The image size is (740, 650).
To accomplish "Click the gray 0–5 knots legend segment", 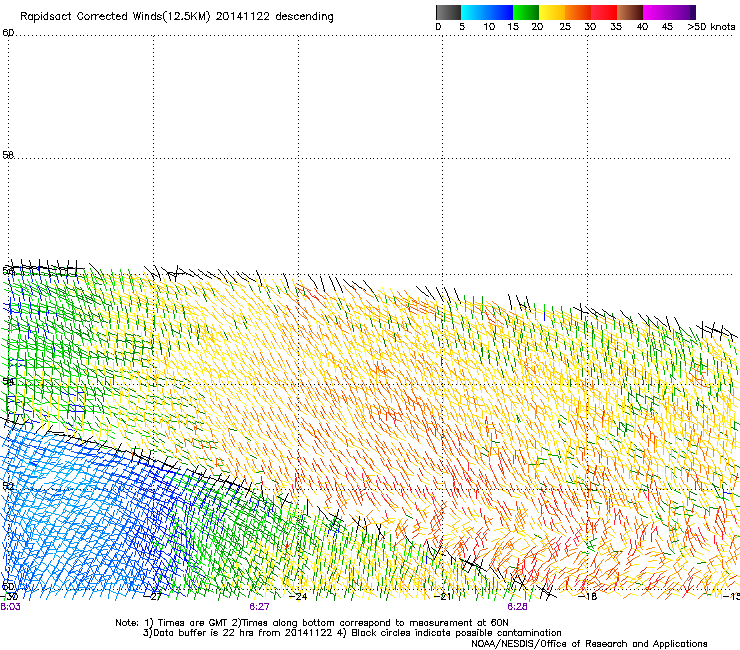I will [x=448, y=12].
